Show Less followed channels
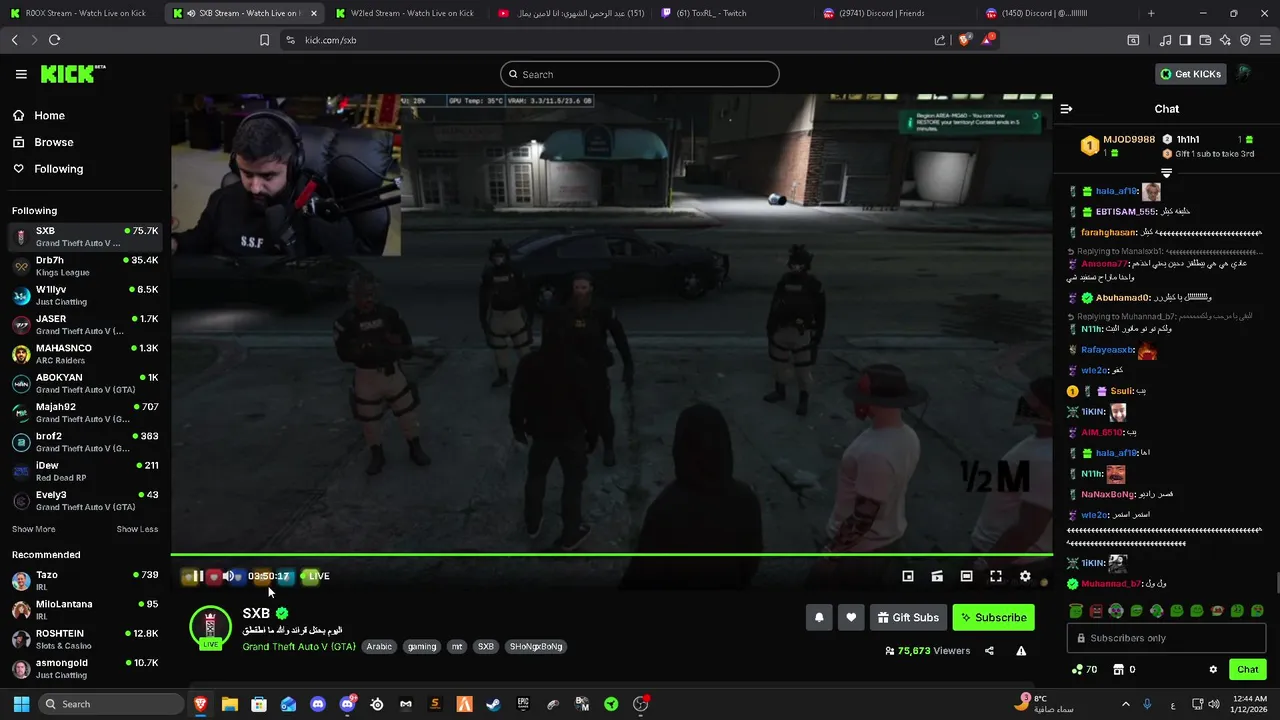1280x720 pixels. 137,529
